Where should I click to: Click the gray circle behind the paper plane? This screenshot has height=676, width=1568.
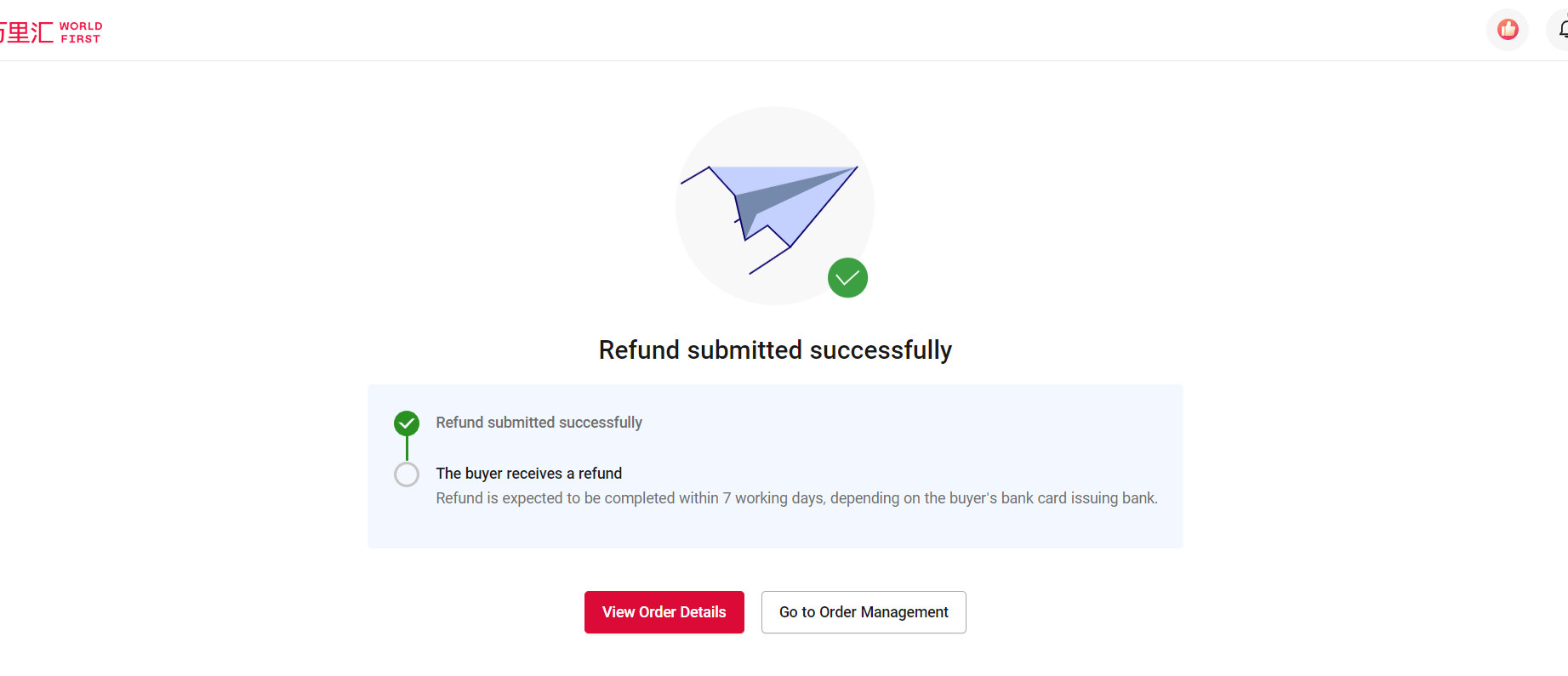point(706,255)
